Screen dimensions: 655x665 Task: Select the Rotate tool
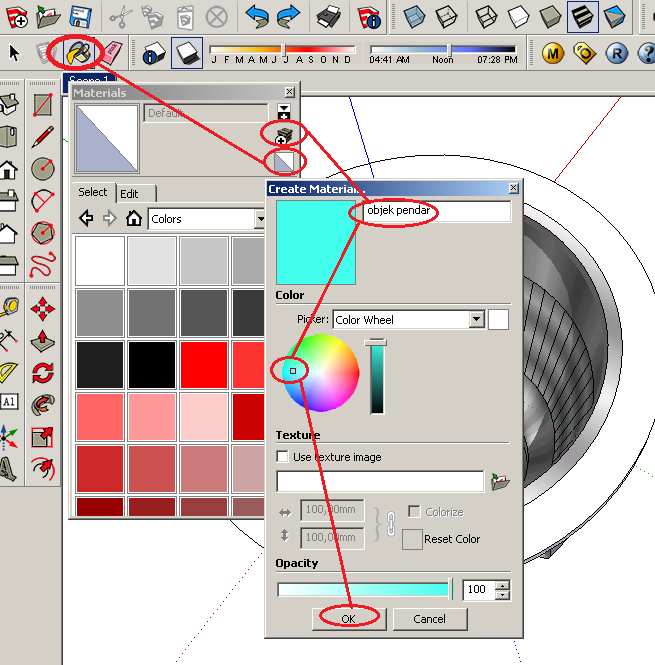(43, 373)
